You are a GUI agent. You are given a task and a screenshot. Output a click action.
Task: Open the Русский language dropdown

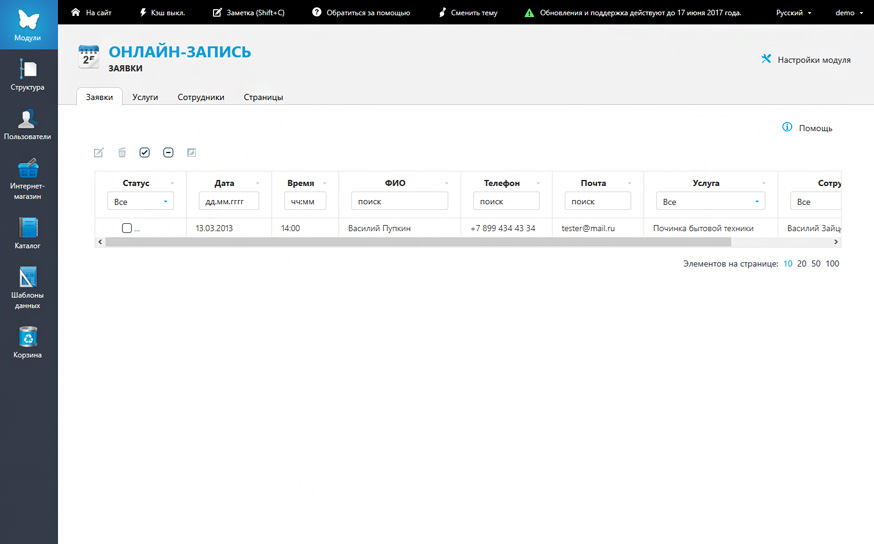793,12
